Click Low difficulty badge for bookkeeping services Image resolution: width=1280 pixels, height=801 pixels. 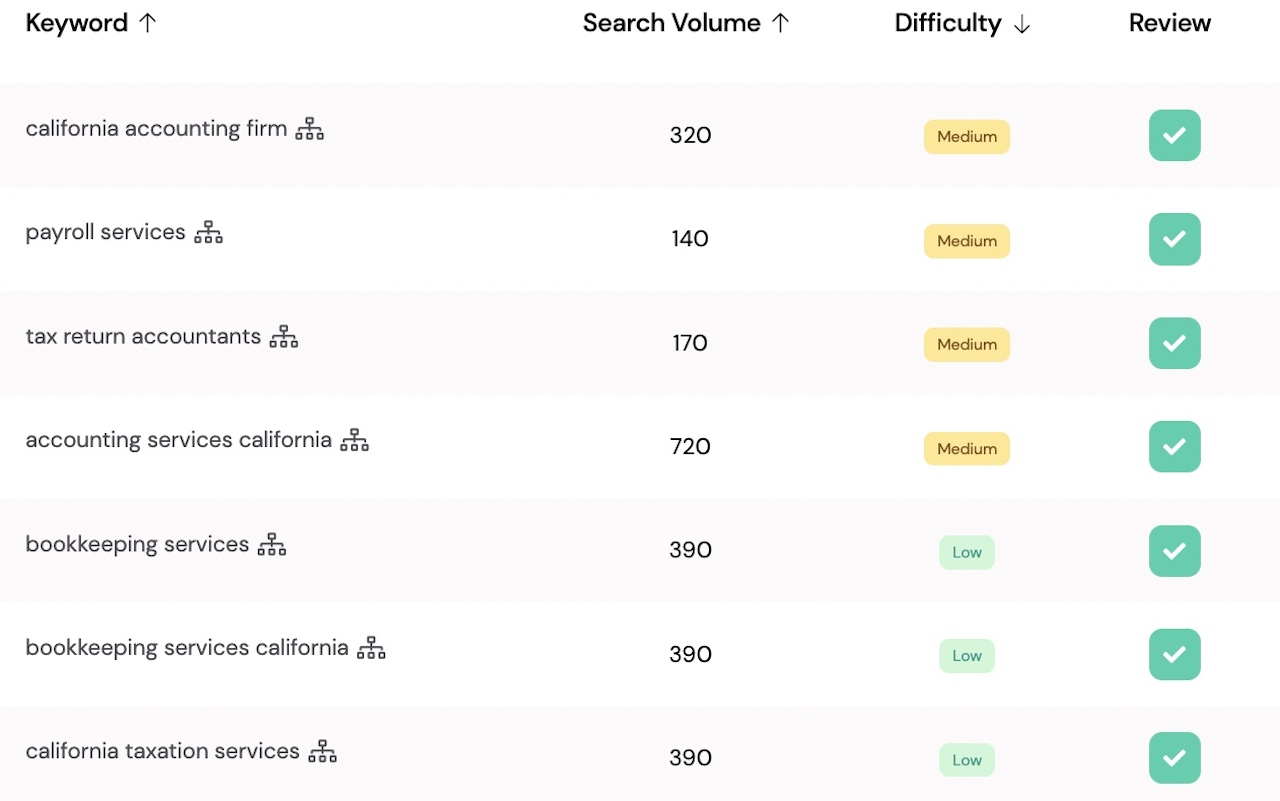pos(967,552)
